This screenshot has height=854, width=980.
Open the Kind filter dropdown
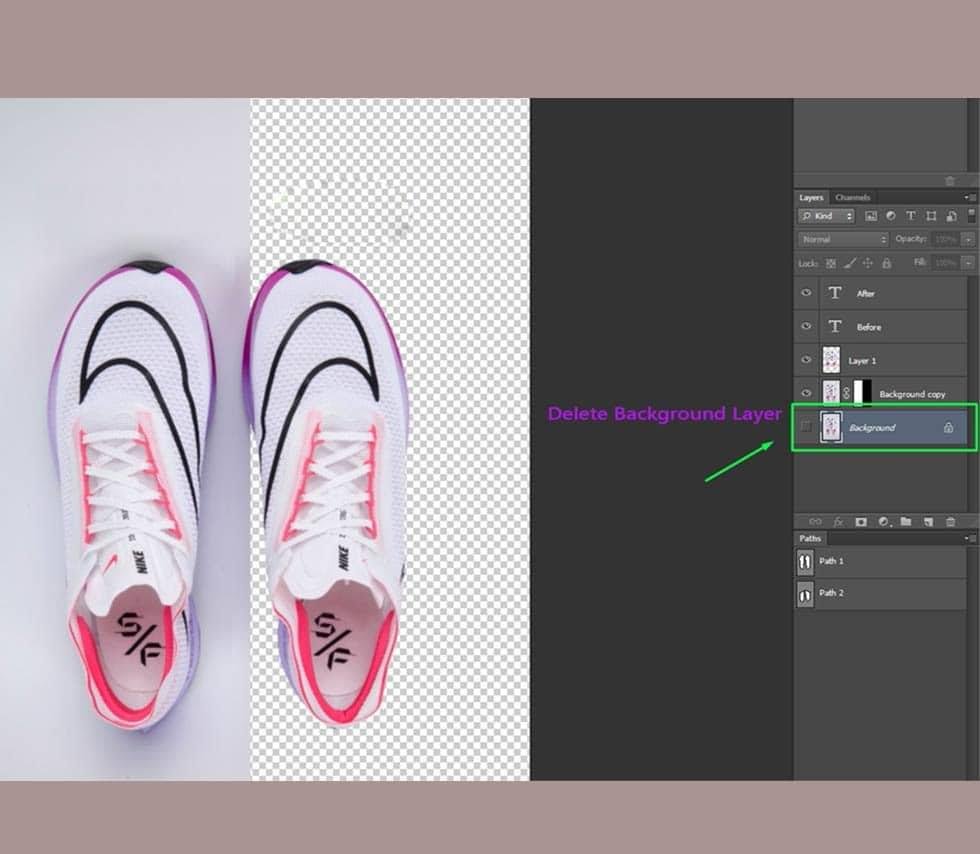[826, 216]
